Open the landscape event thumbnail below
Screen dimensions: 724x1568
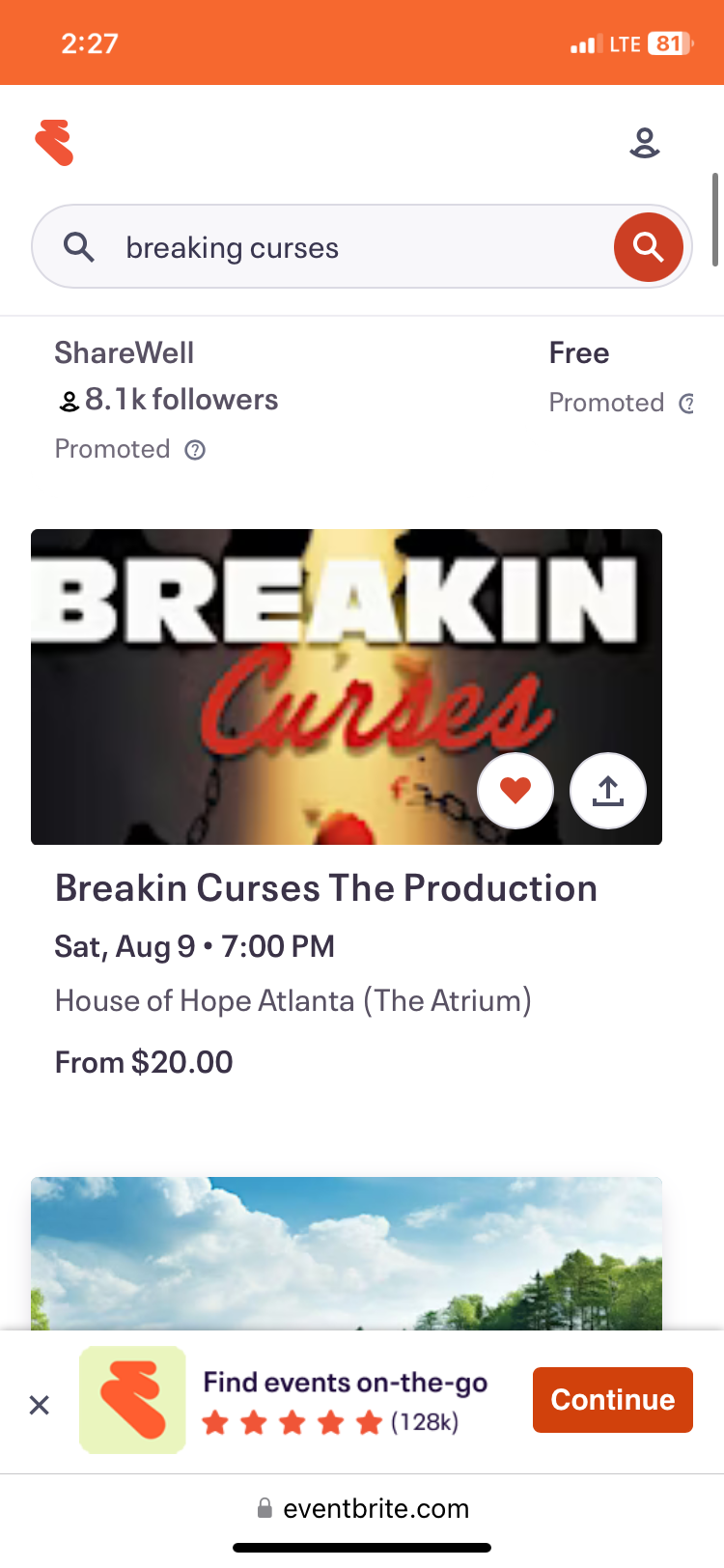(347, 1253)
